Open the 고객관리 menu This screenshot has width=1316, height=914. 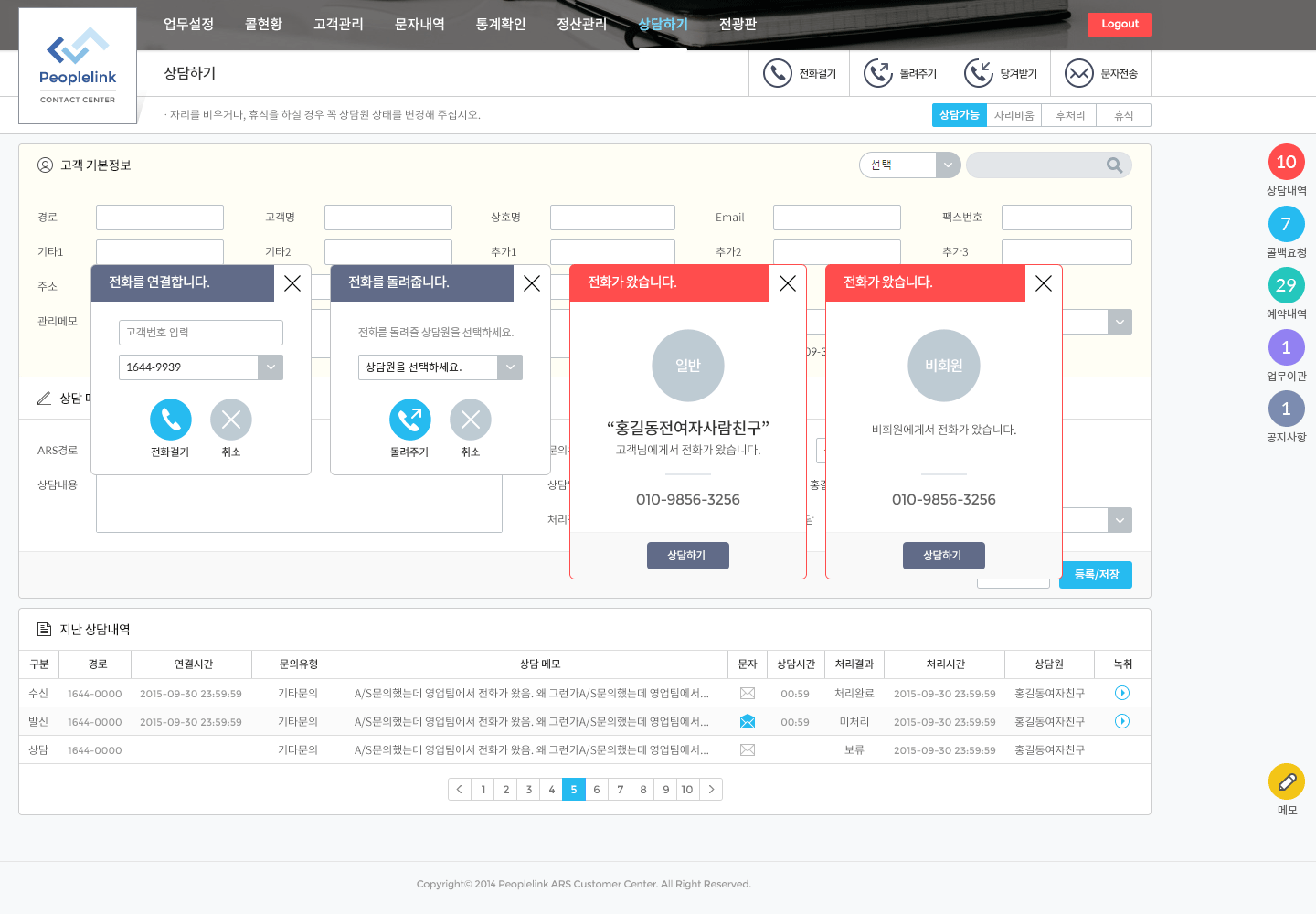[x=338, y=25]
